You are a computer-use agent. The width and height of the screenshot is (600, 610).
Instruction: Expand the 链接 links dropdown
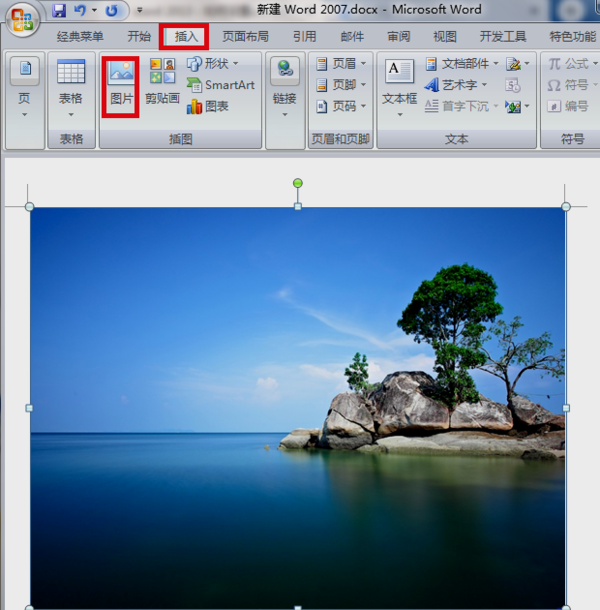point(285,88)
